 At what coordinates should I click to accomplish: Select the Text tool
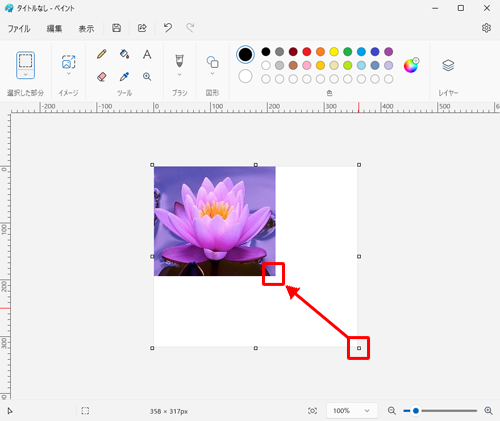pyautogui.click(x=147, y=54)
